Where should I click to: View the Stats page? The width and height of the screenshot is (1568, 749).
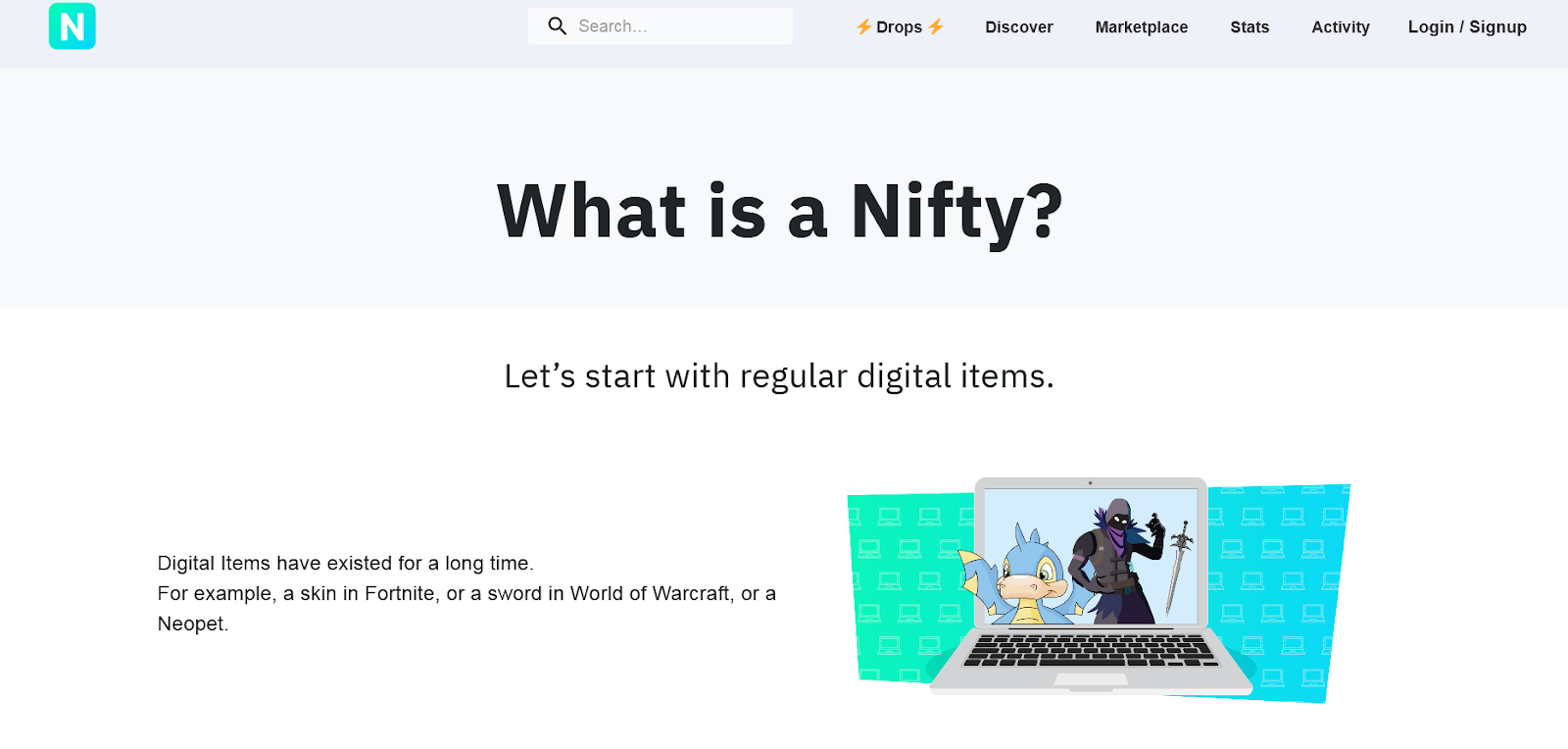click(1249, 27)
